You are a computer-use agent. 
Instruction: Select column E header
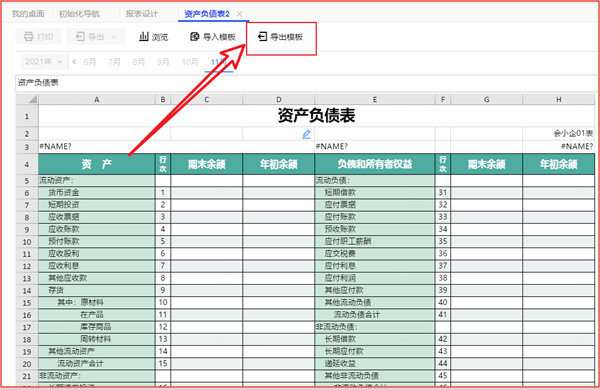[375, 99]
